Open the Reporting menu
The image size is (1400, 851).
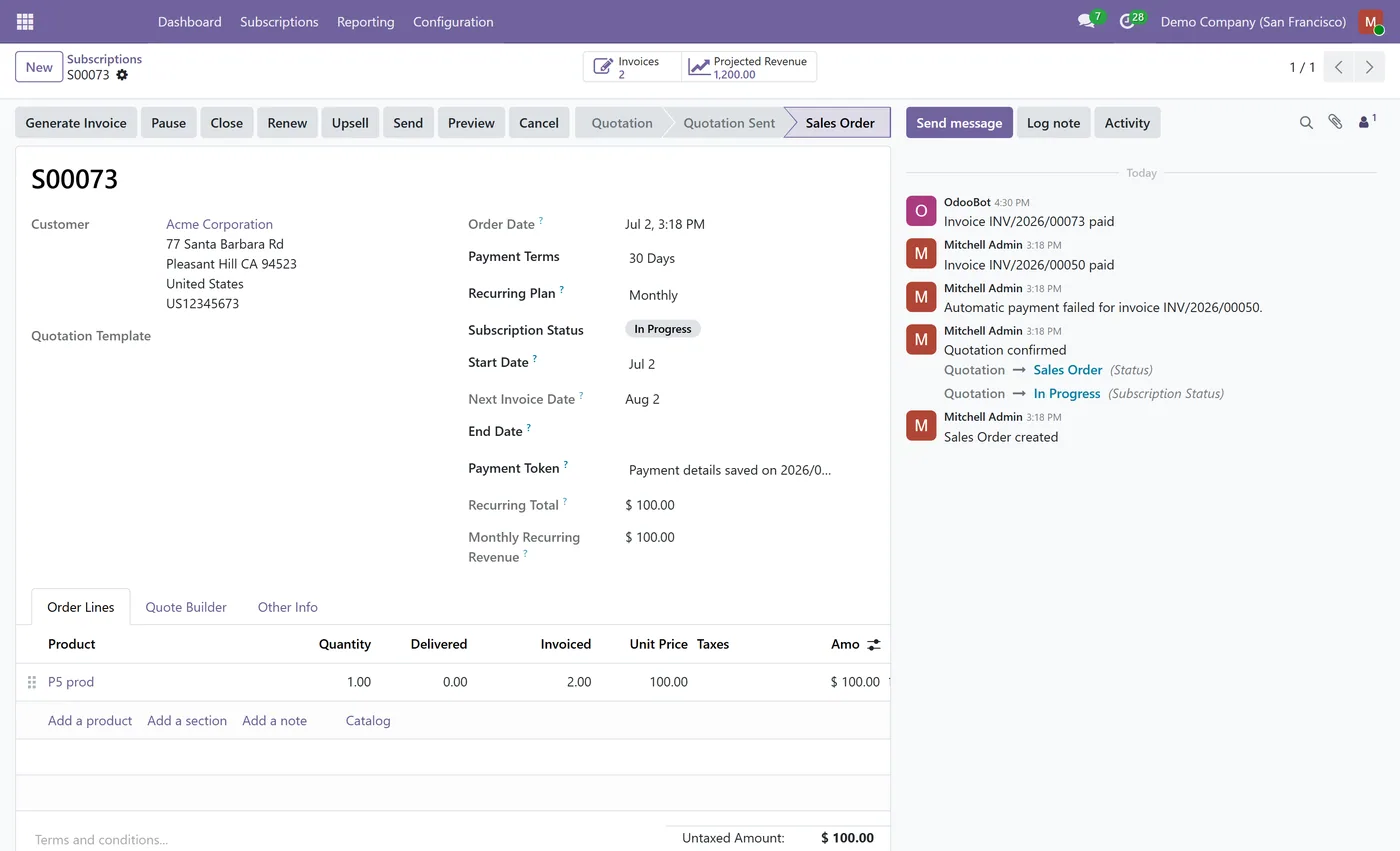(365, 21)
